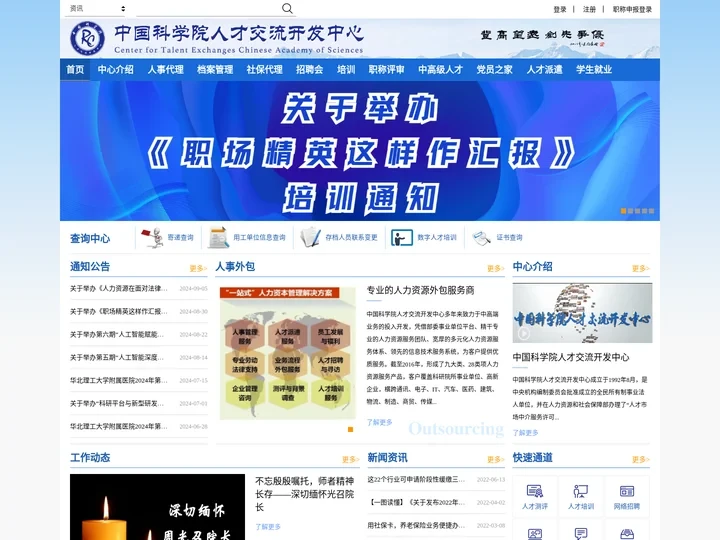The height and width of the screenshot is (540, 720).
Task: Open news 这22个行业可申请阶段性缓缴三...
Action: [416, 479]
